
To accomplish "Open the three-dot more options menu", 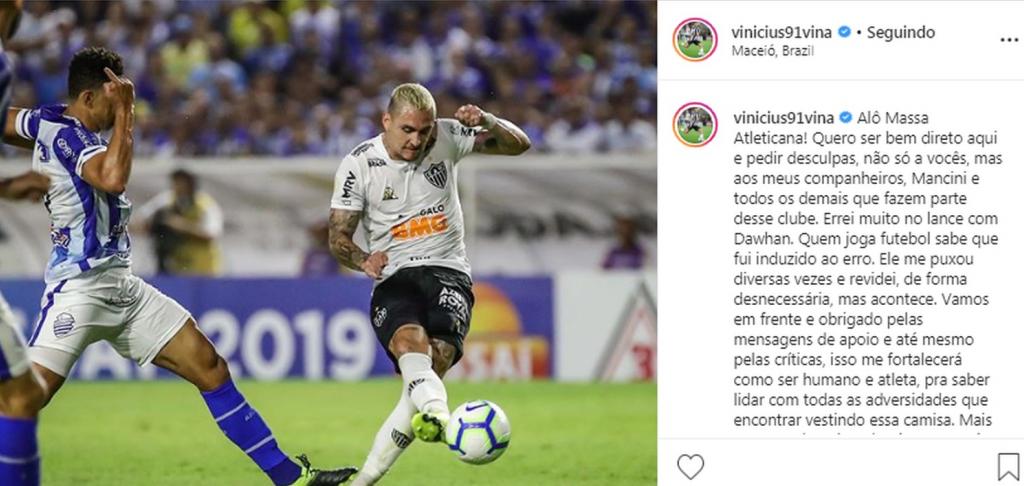I will (1009, 40).
